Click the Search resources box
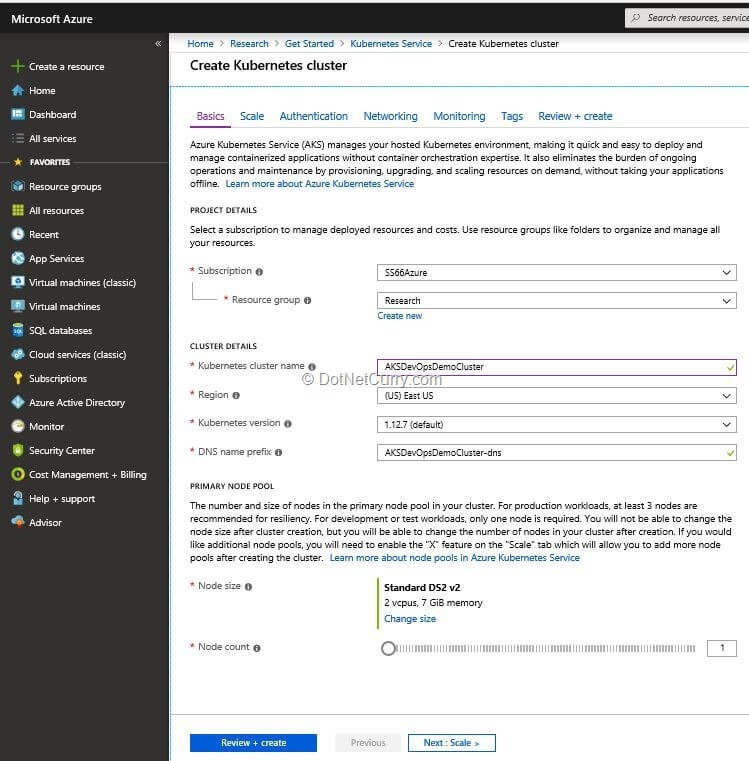The width and height of the screenshot is (749, 761). (x=687, y=18)
